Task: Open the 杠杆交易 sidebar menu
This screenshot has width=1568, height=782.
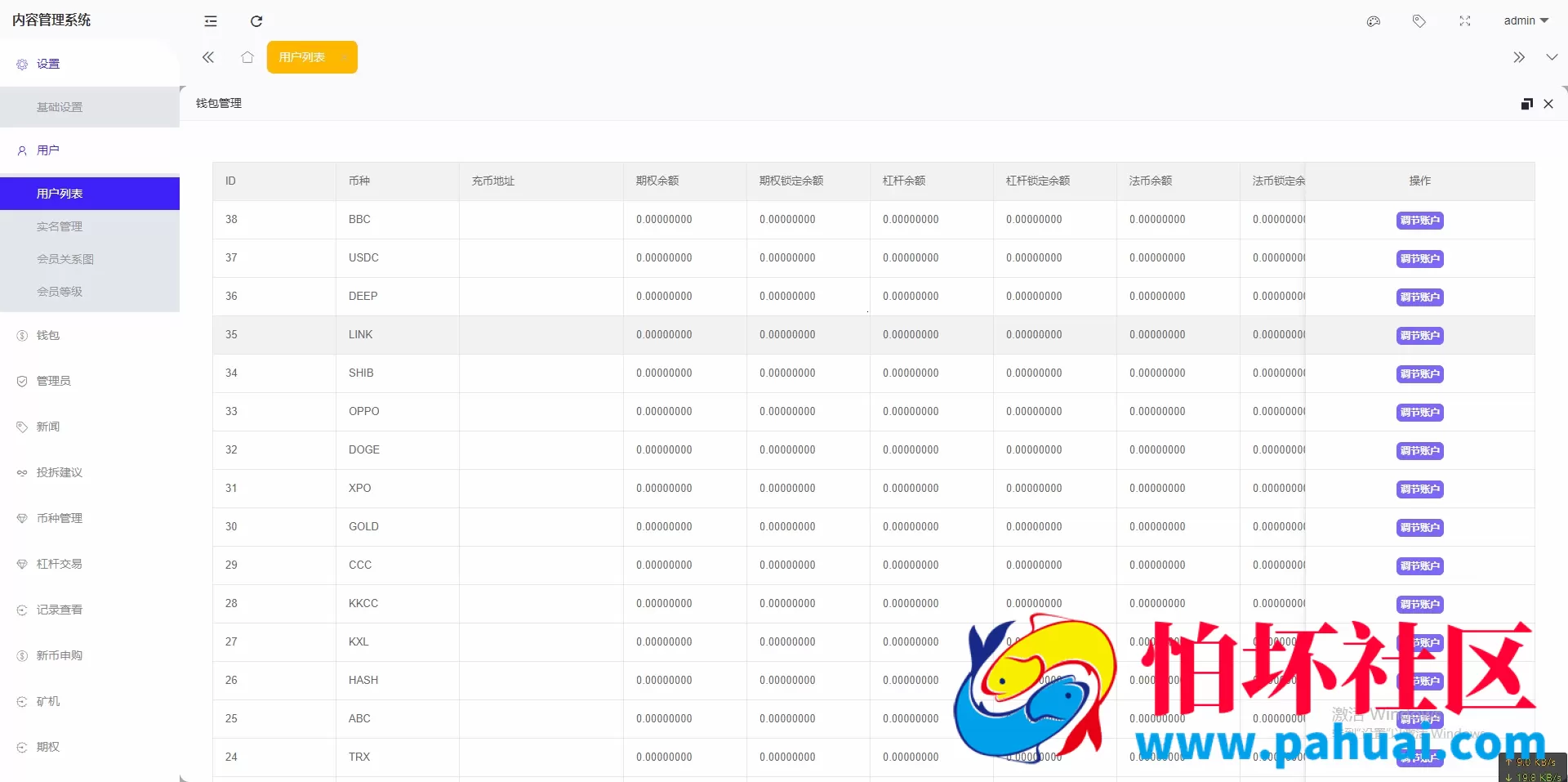Action: click(x=90, y=564)
